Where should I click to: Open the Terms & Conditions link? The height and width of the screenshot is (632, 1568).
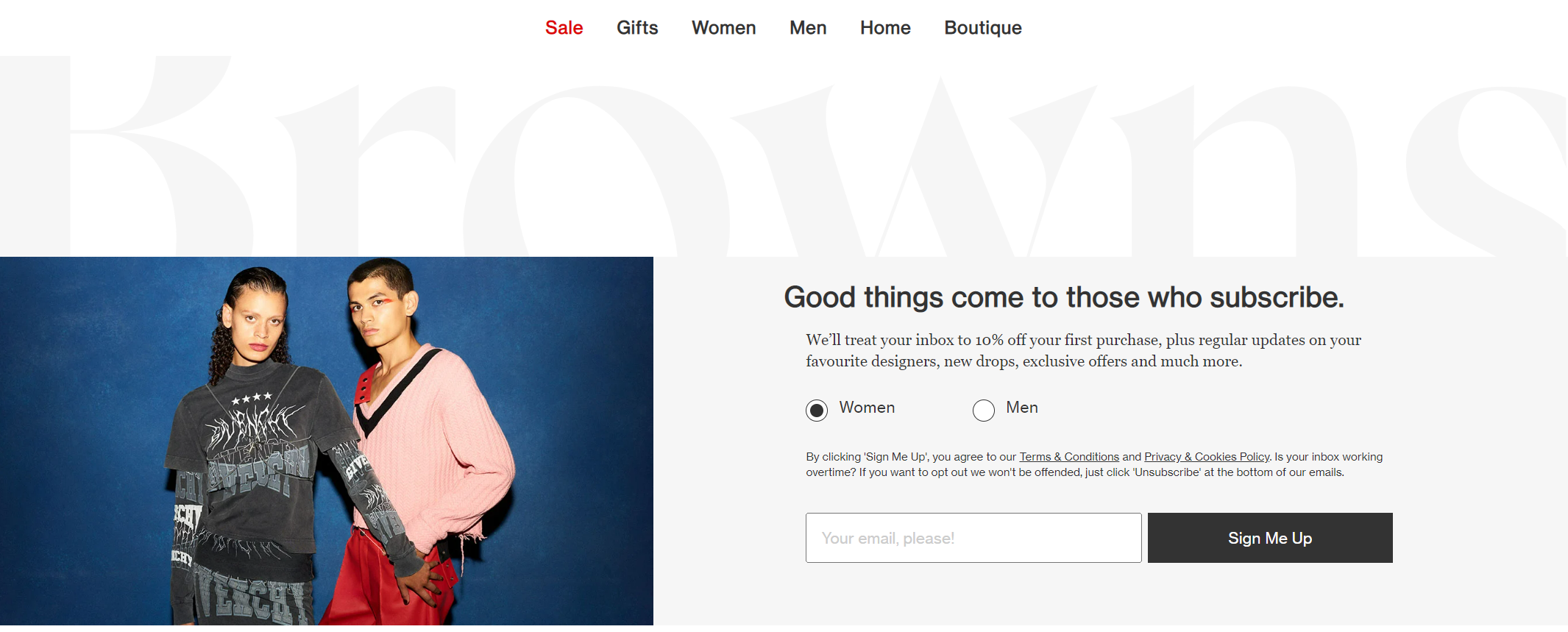(1068, 457)
